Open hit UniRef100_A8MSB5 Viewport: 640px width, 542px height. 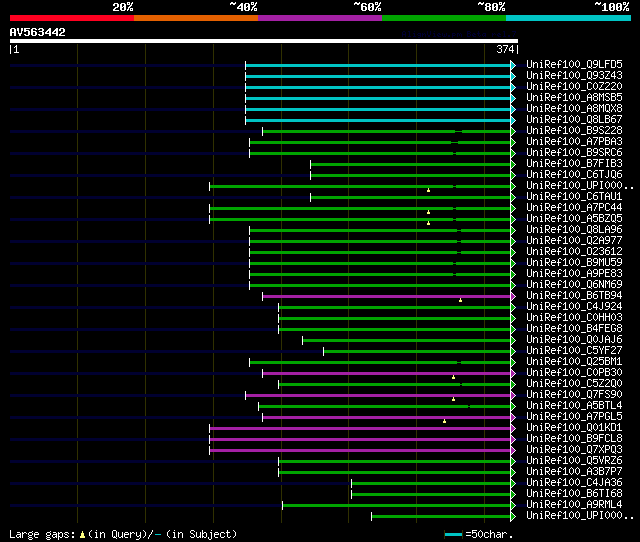[574, 98]
